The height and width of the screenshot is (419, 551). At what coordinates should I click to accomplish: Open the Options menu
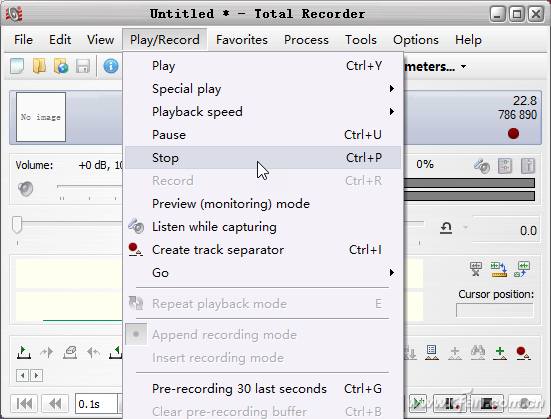tap(416, 40)
